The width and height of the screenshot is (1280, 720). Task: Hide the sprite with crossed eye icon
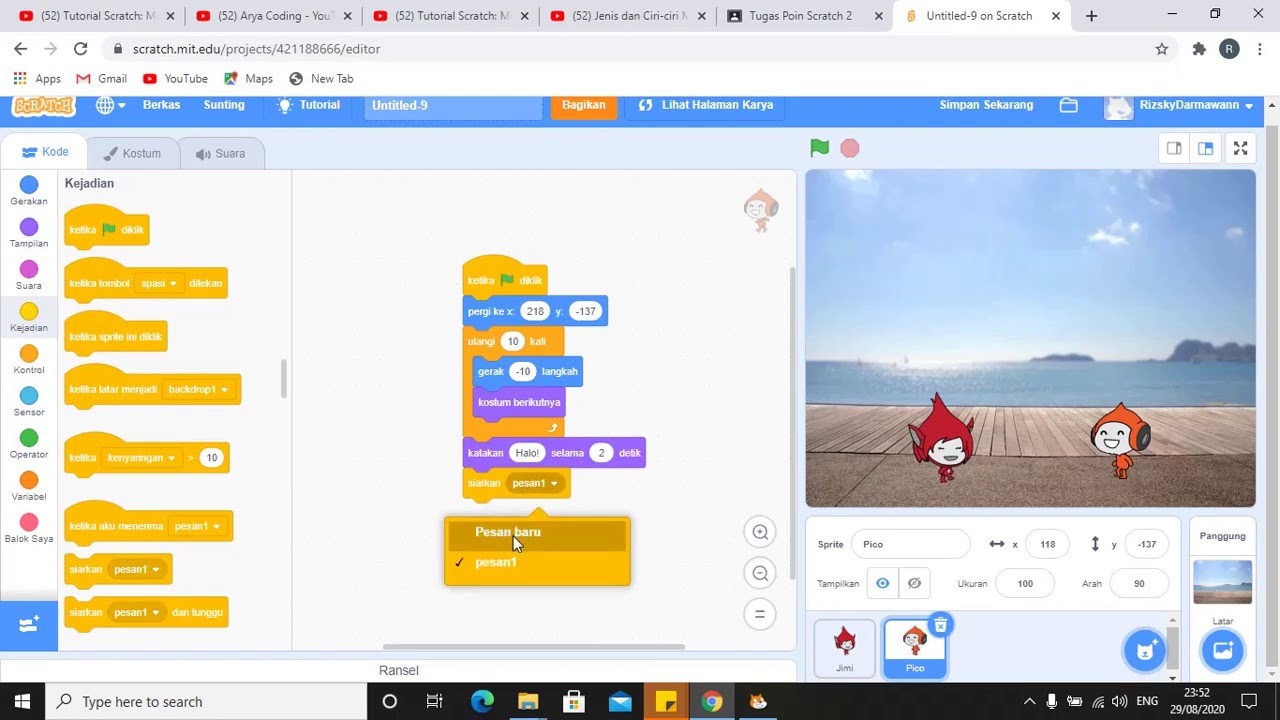click(x=914, y=583)
